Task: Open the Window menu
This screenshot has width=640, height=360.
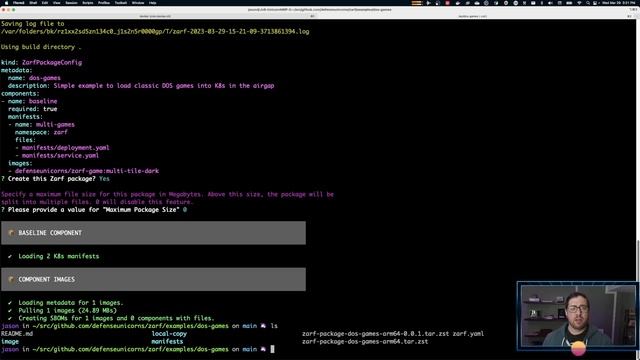Action: (138, 3)
